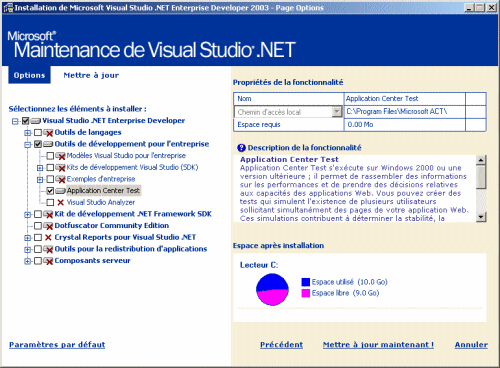Click the red X icon beside Crystal Reports
This screenshot has width=500, height=368.
click(48, 238)
